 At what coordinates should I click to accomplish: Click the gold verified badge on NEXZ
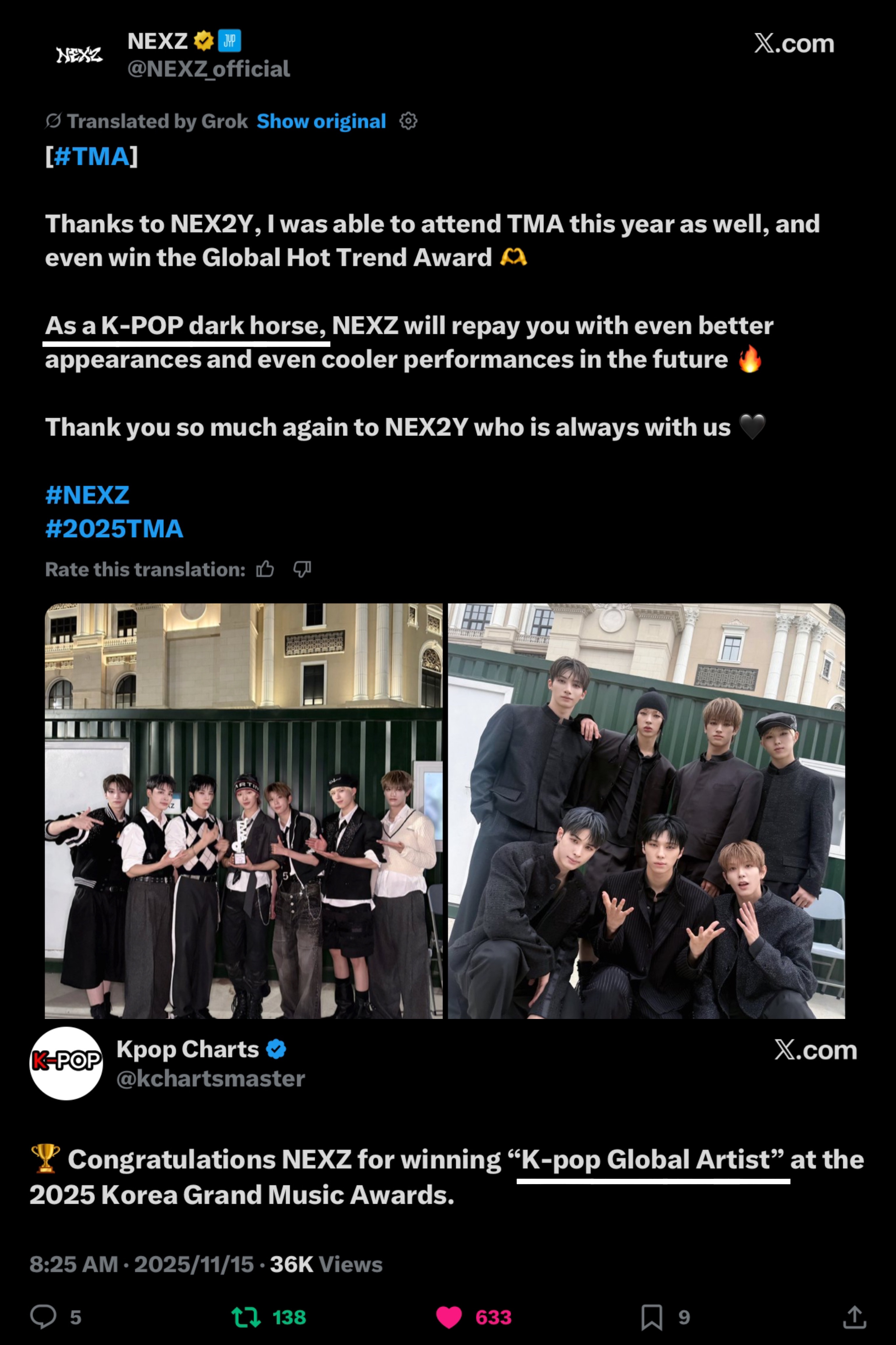click(204, 41)
